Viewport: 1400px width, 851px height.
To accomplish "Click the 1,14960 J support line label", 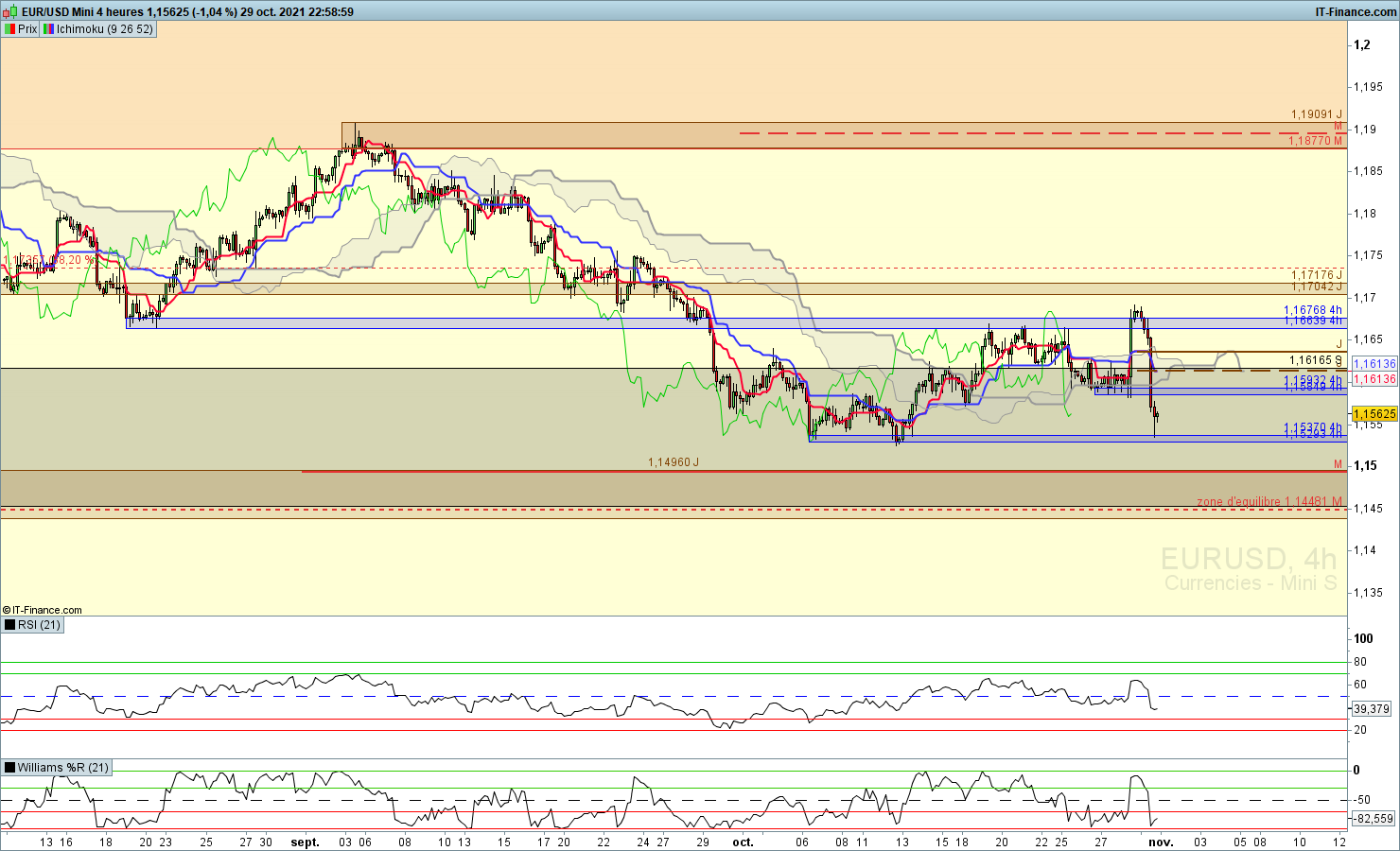I will click(x=673, y=462).
